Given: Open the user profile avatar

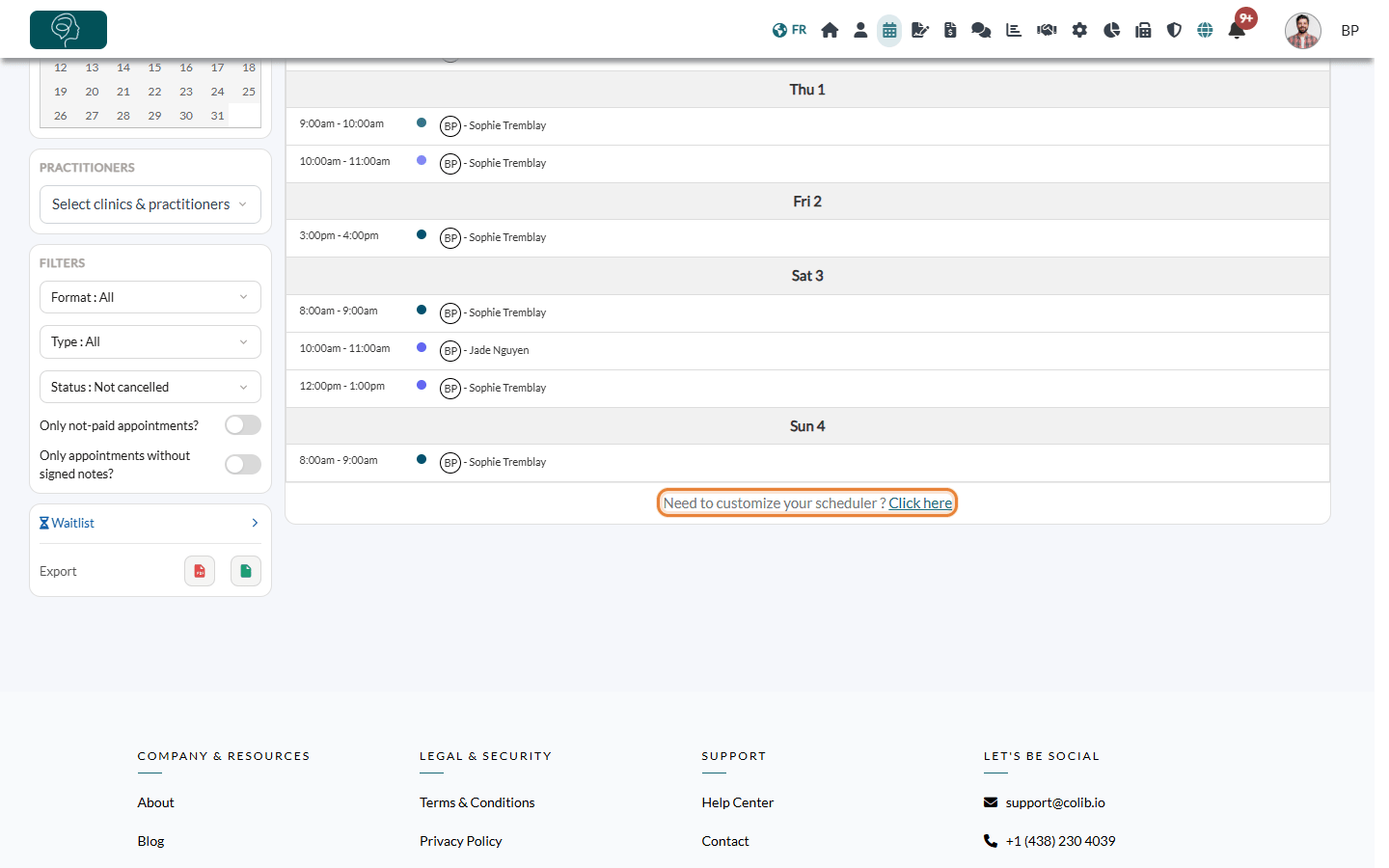Looking at the screenshot, I should coord(1303,31).
